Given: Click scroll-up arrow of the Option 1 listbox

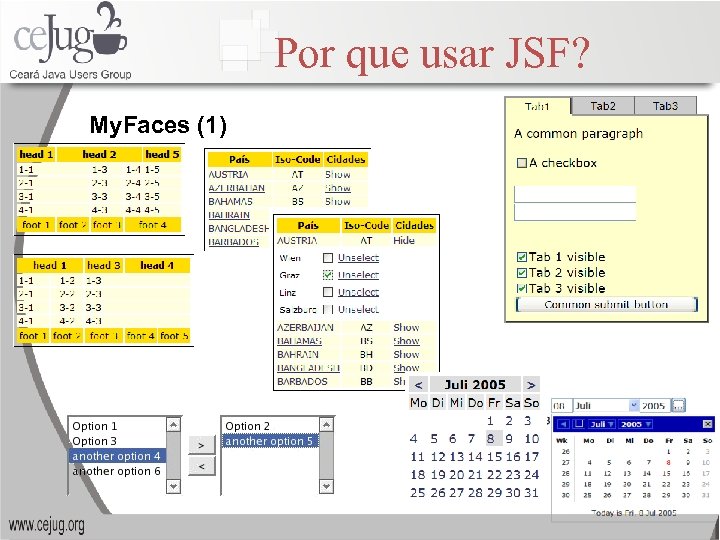Looking at the screenshot, I should coord(173,425).
